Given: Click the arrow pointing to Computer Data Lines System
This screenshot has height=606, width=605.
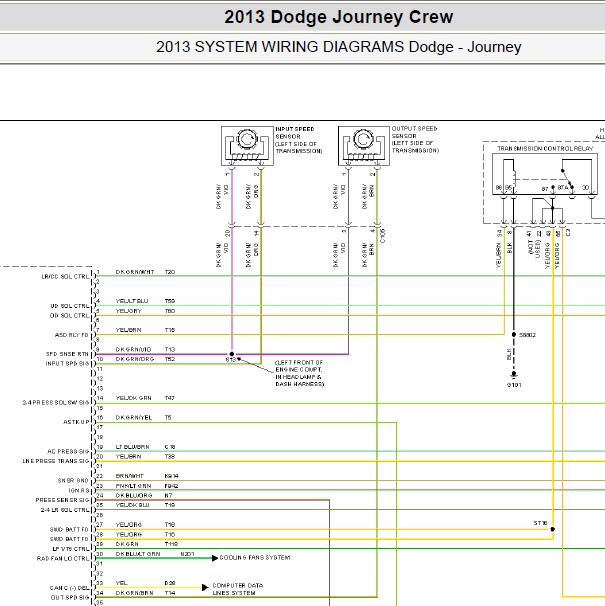Looking at the screenshot, I should point(205,587).
